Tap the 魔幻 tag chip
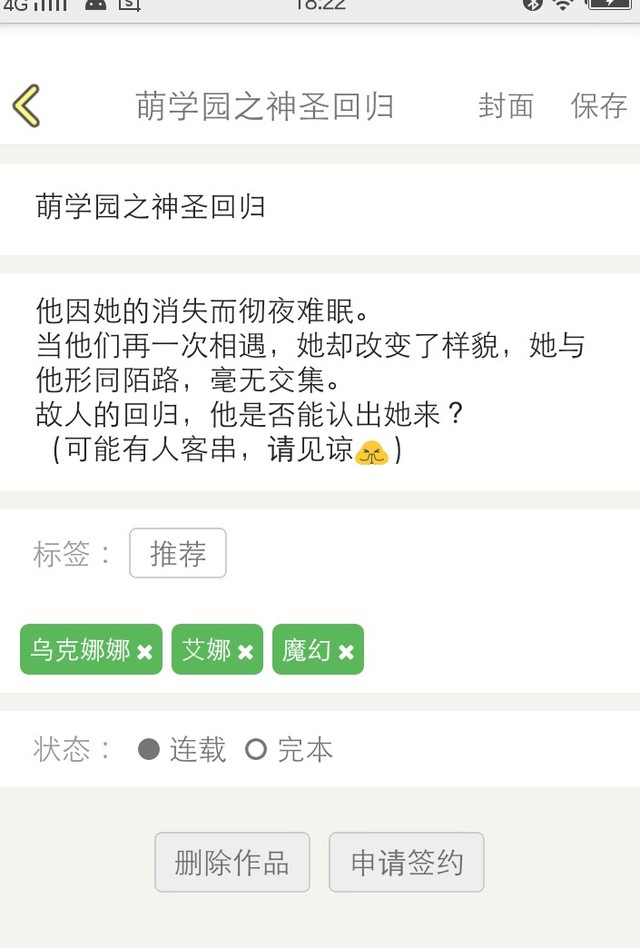The height and width of the screenshot is (948, 640). point(306,650)
